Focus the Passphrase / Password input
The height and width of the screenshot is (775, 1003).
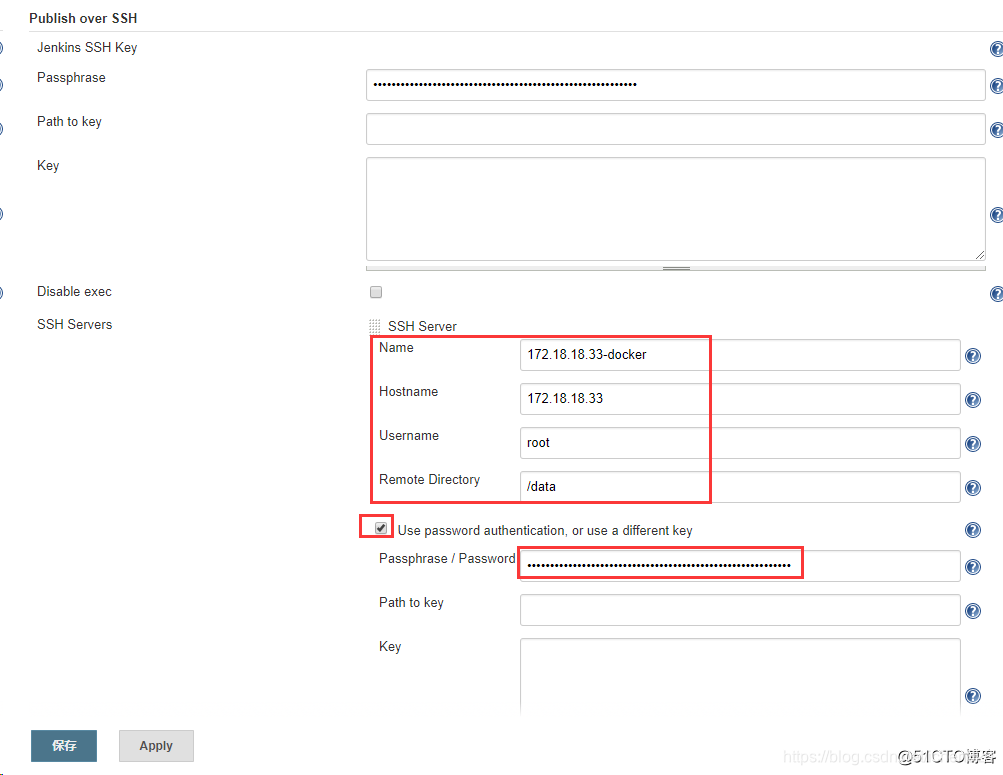pos(740,566)
